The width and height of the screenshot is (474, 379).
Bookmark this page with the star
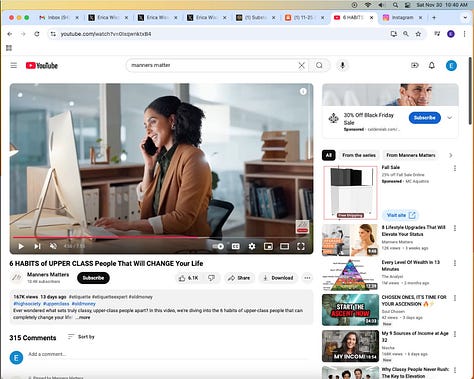tap(418, 34)
